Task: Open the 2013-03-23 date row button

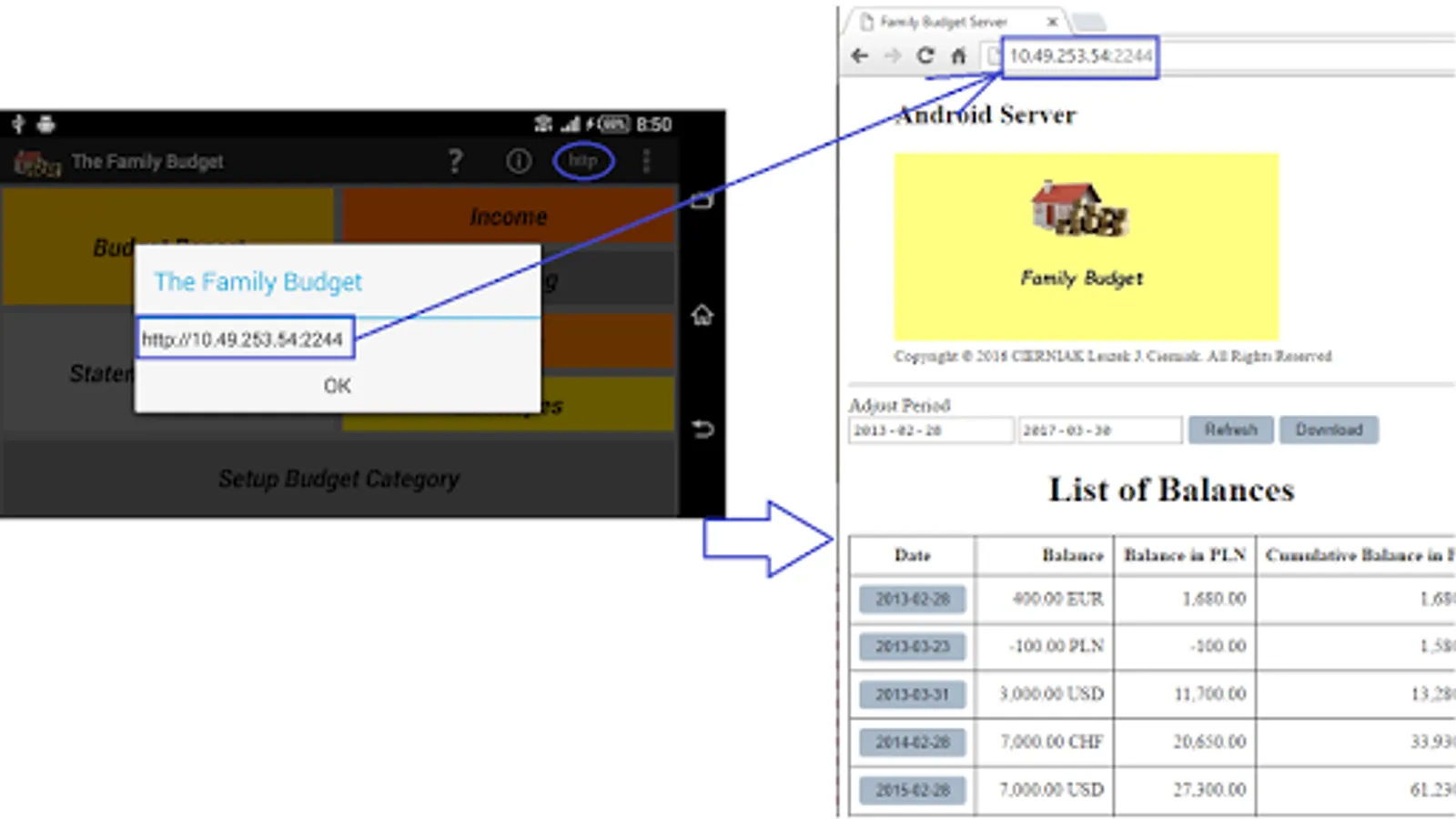Action: [x=912, y=646]
